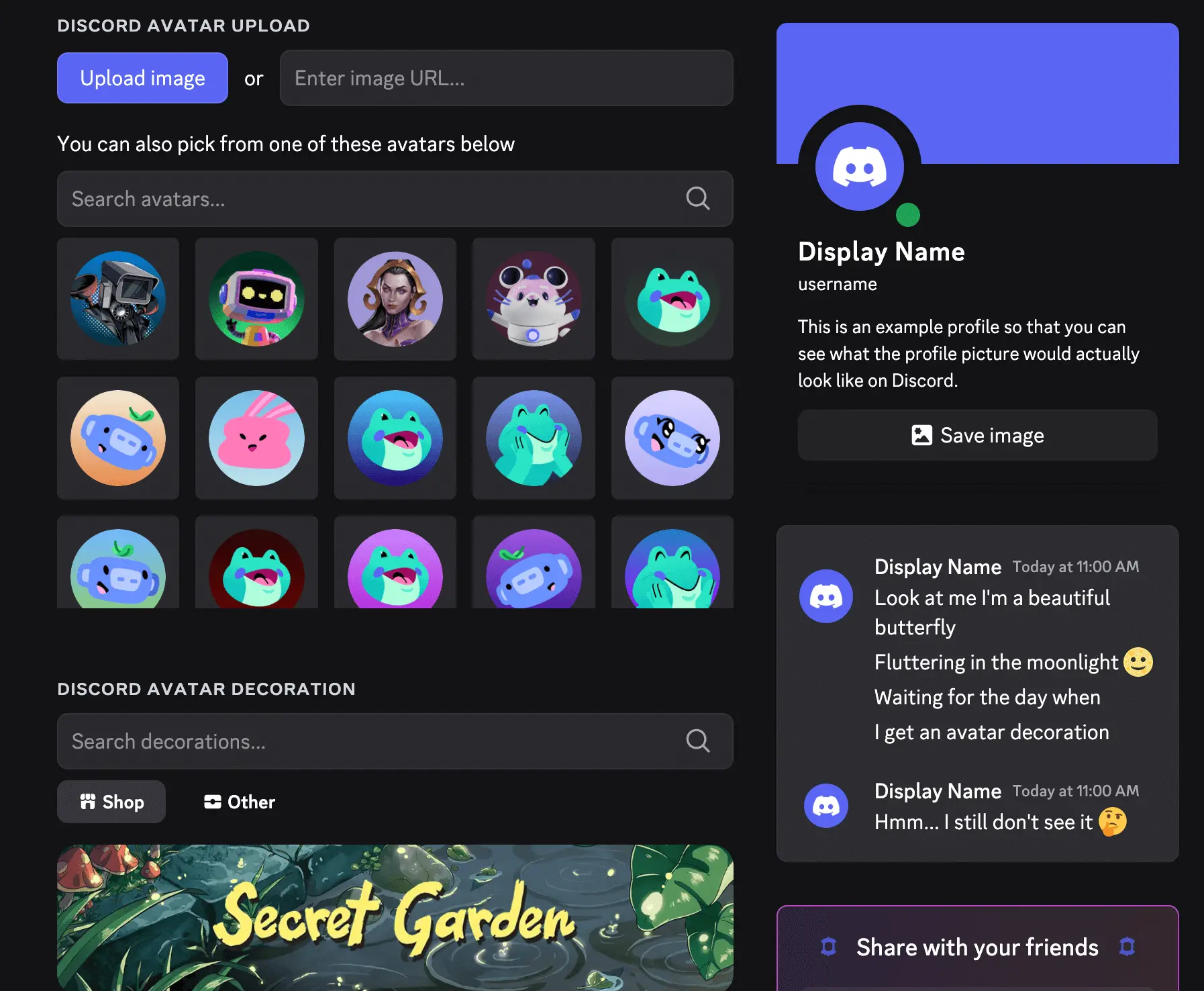1204x991 pixels.
Task: Click the Share with your friends heading
Action: click(977, 947)
